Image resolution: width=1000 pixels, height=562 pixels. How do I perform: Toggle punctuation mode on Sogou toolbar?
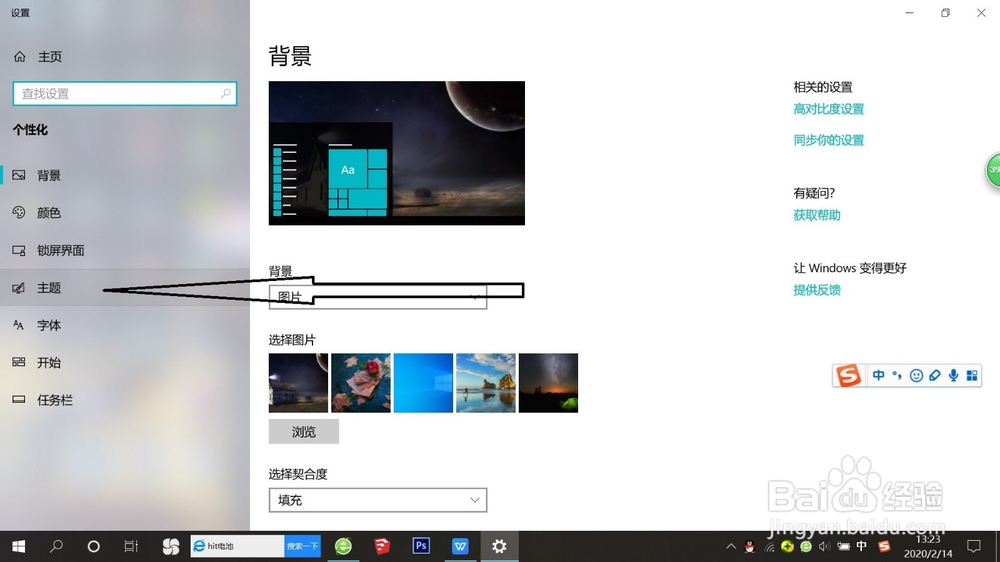(x=897, y=375)
